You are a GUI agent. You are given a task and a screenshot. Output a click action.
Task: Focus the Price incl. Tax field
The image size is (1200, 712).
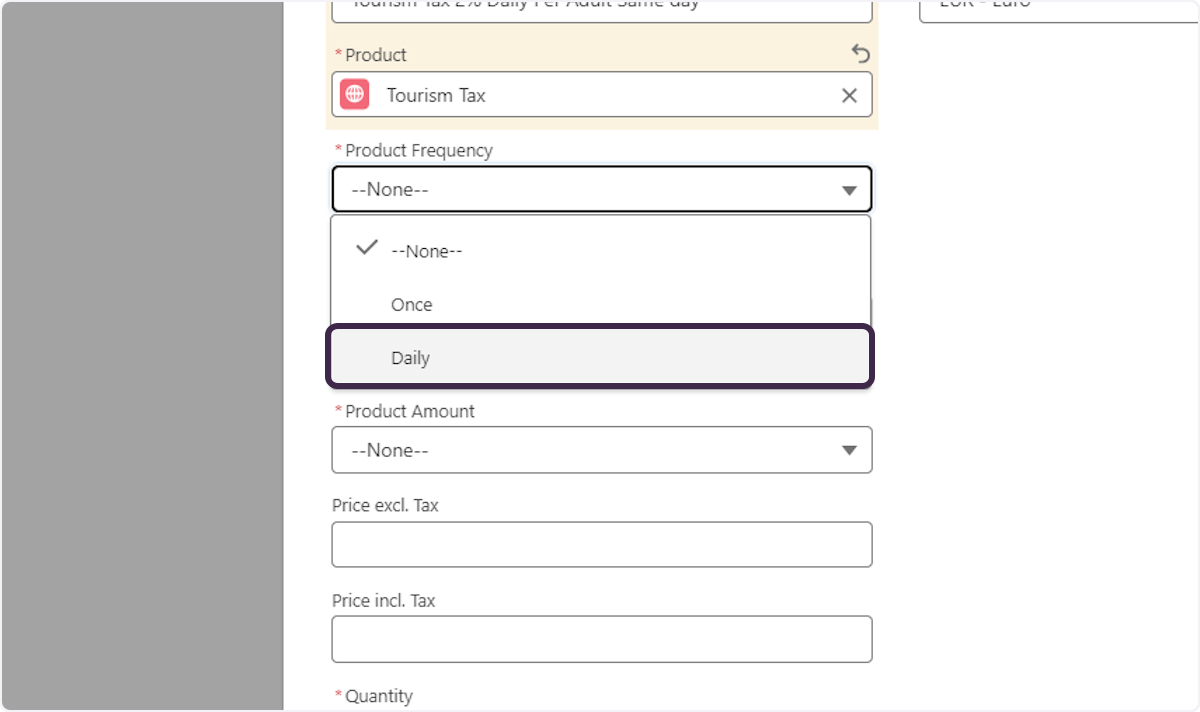601,639
